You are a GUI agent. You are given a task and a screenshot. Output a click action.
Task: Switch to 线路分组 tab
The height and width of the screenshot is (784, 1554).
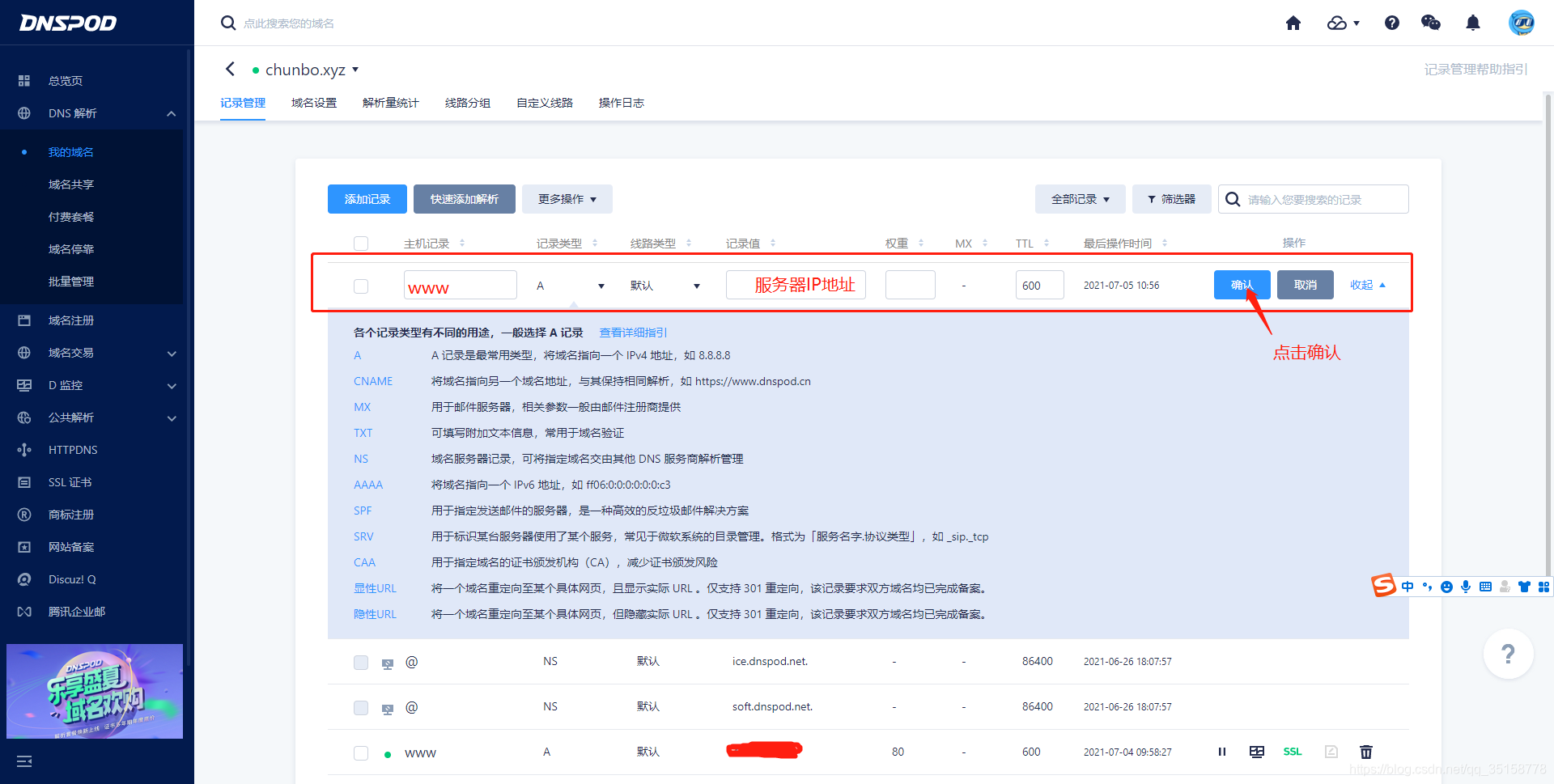click(x=468, y=103)
